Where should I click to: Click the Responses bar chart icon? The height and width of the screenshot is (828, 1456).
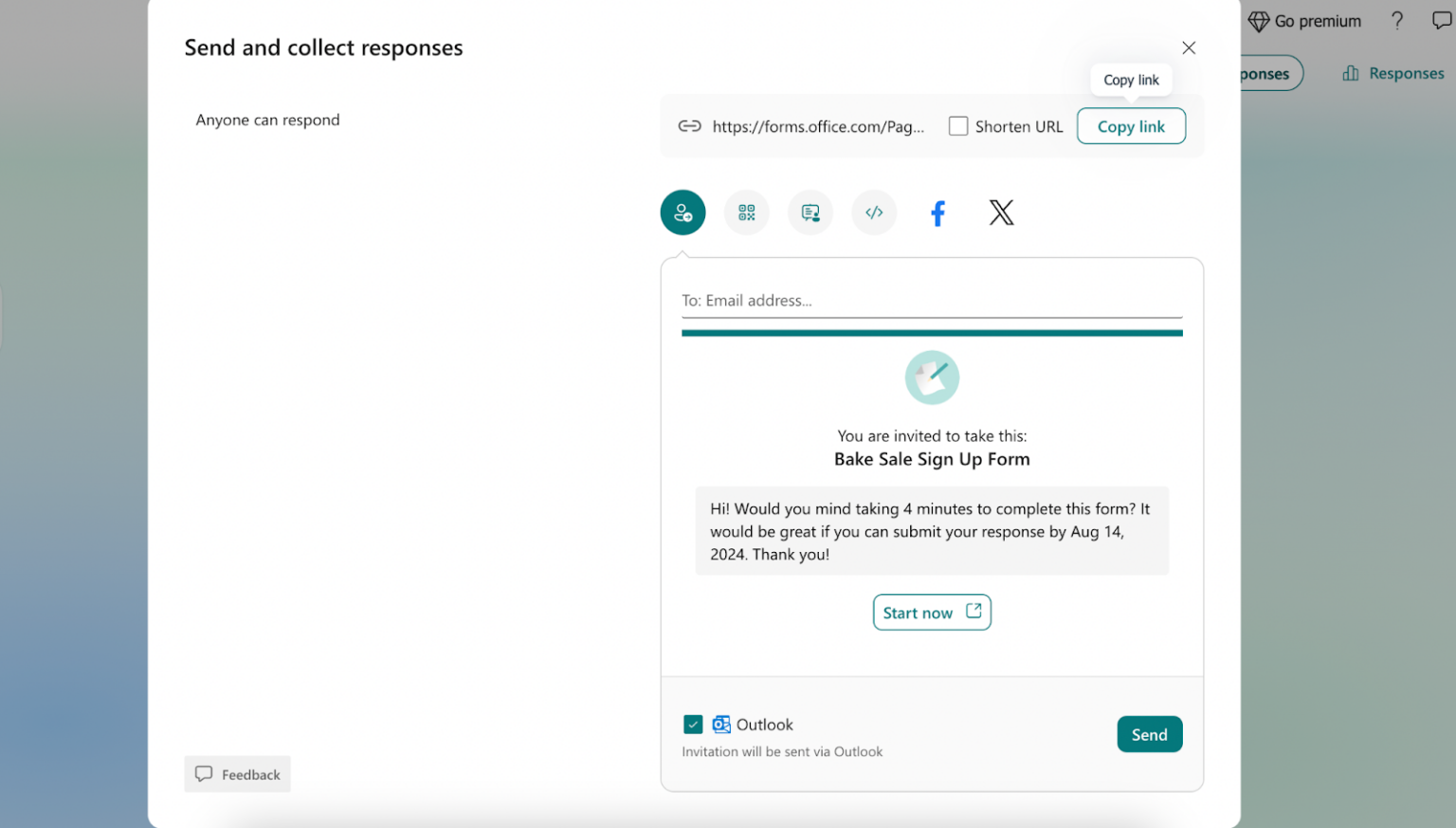(1350, 73)
